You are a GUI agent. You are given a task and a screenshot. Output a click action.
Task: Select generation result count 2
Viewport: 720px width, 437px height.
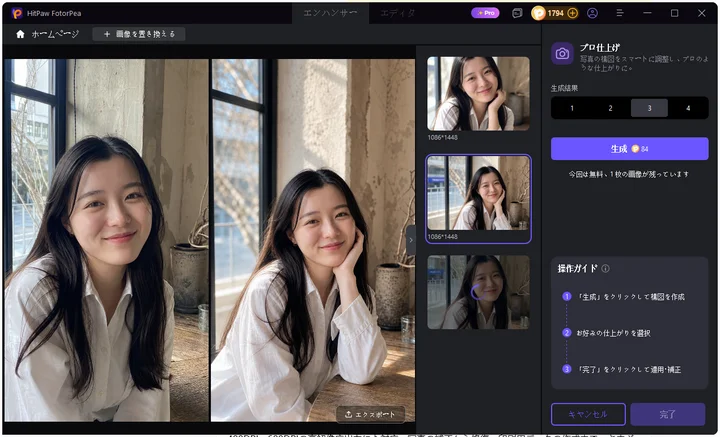[x=610, y=108]
